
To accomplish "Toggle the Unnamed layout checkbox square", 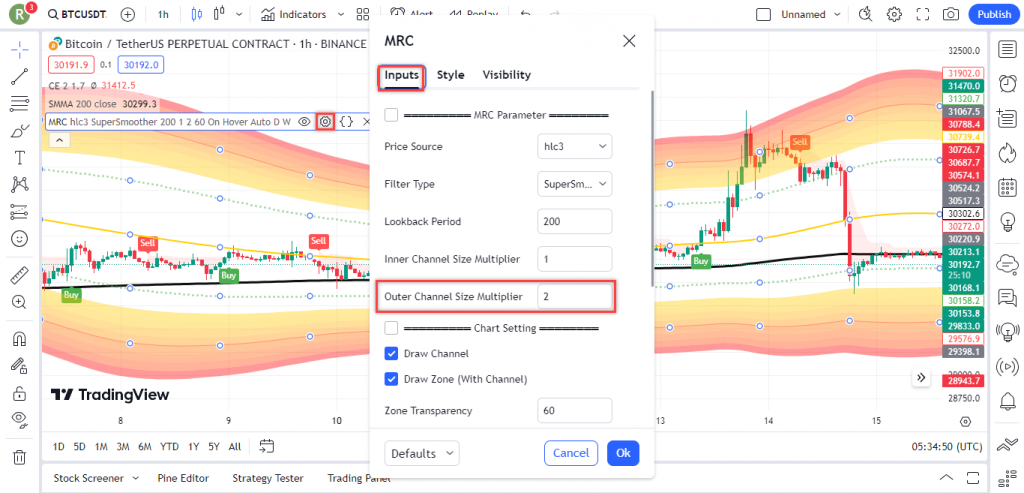I will click(763, 14).
